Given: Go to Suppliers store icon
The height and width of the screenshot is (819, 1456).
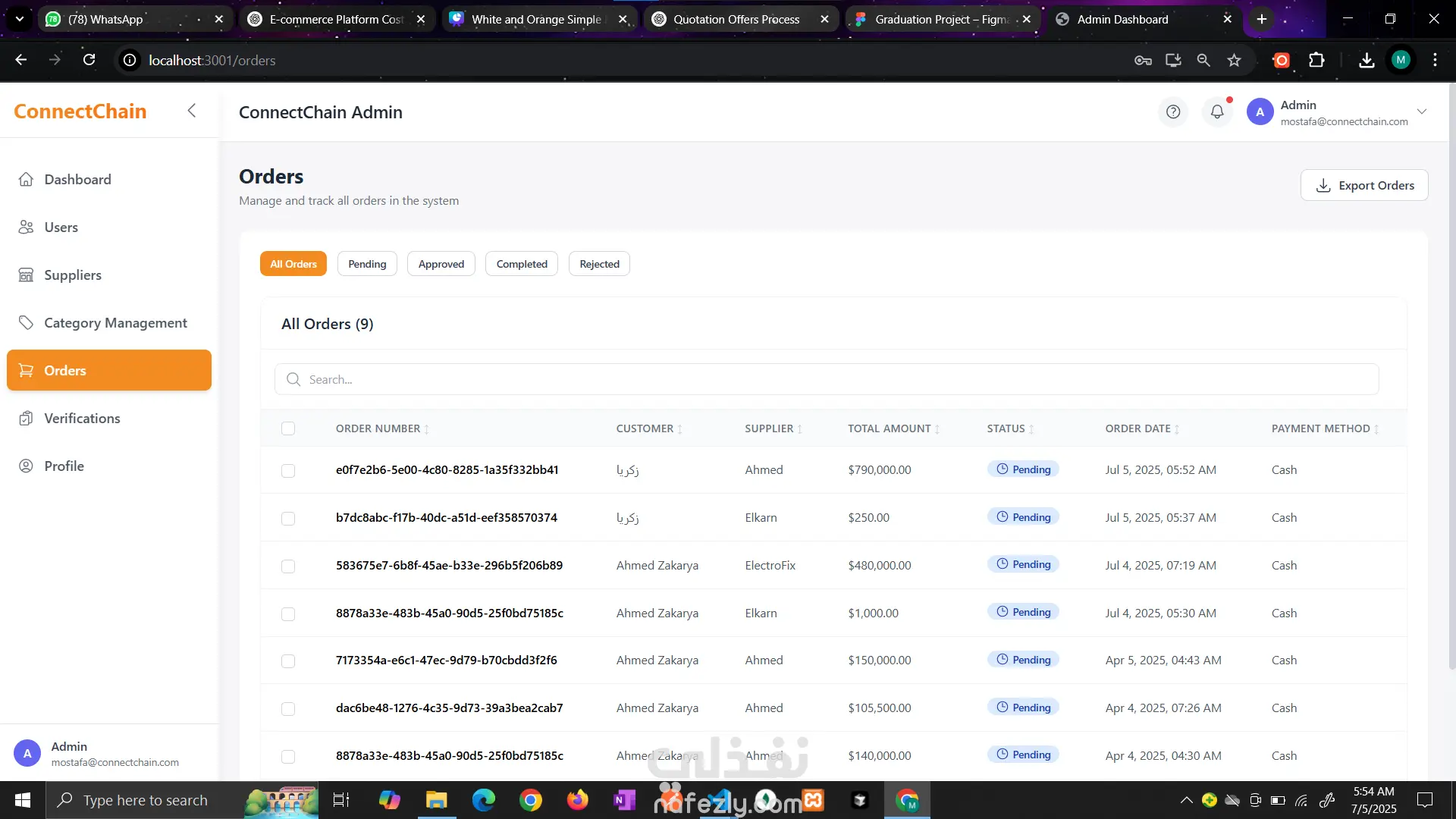Looking at the screenshot, I should pos(26,275).
